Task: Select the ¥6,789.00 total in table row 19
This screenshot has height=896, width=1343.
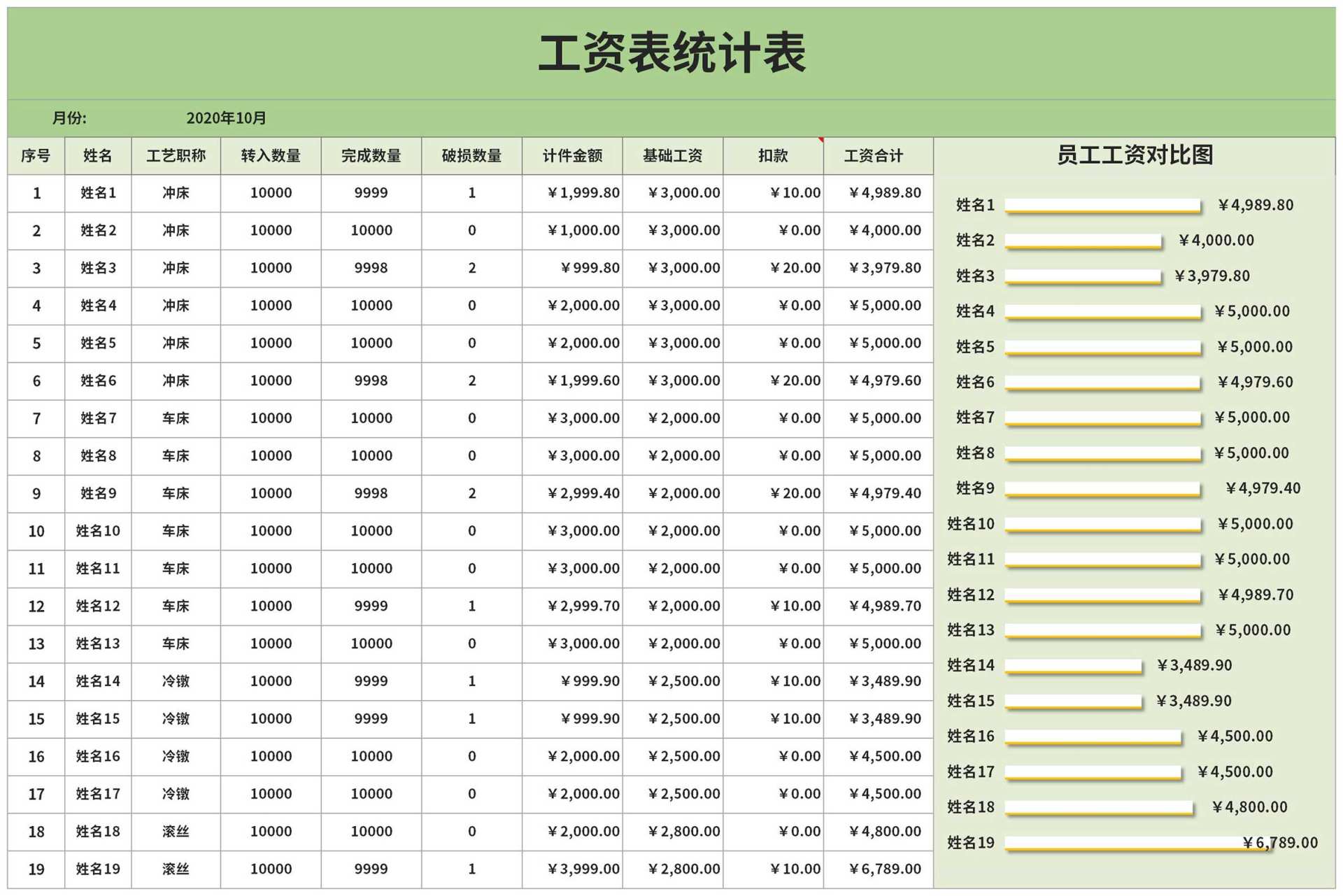Action: pos(879,869)
